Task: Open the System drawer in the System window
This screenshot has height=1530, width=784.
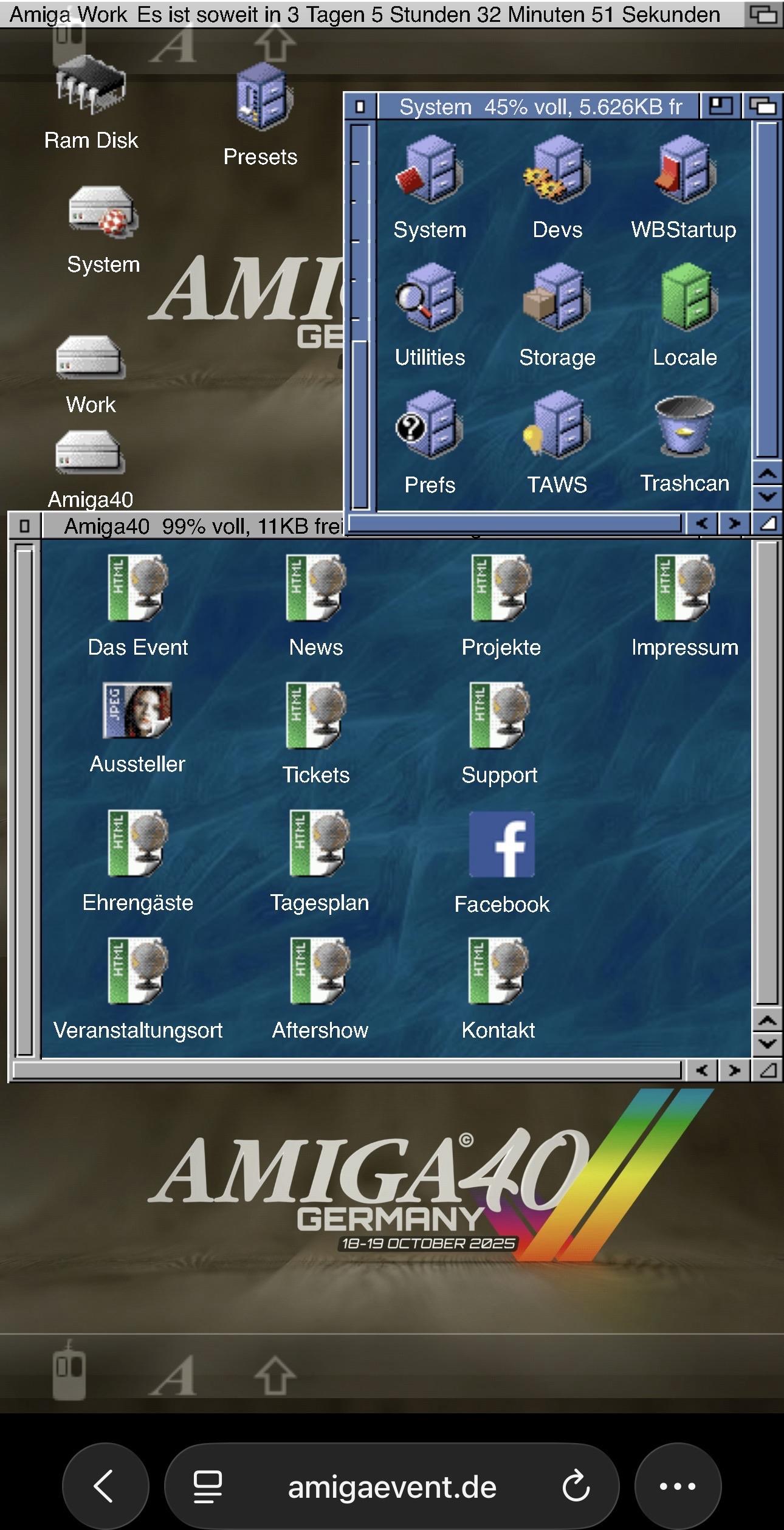Action: point(430,170)
